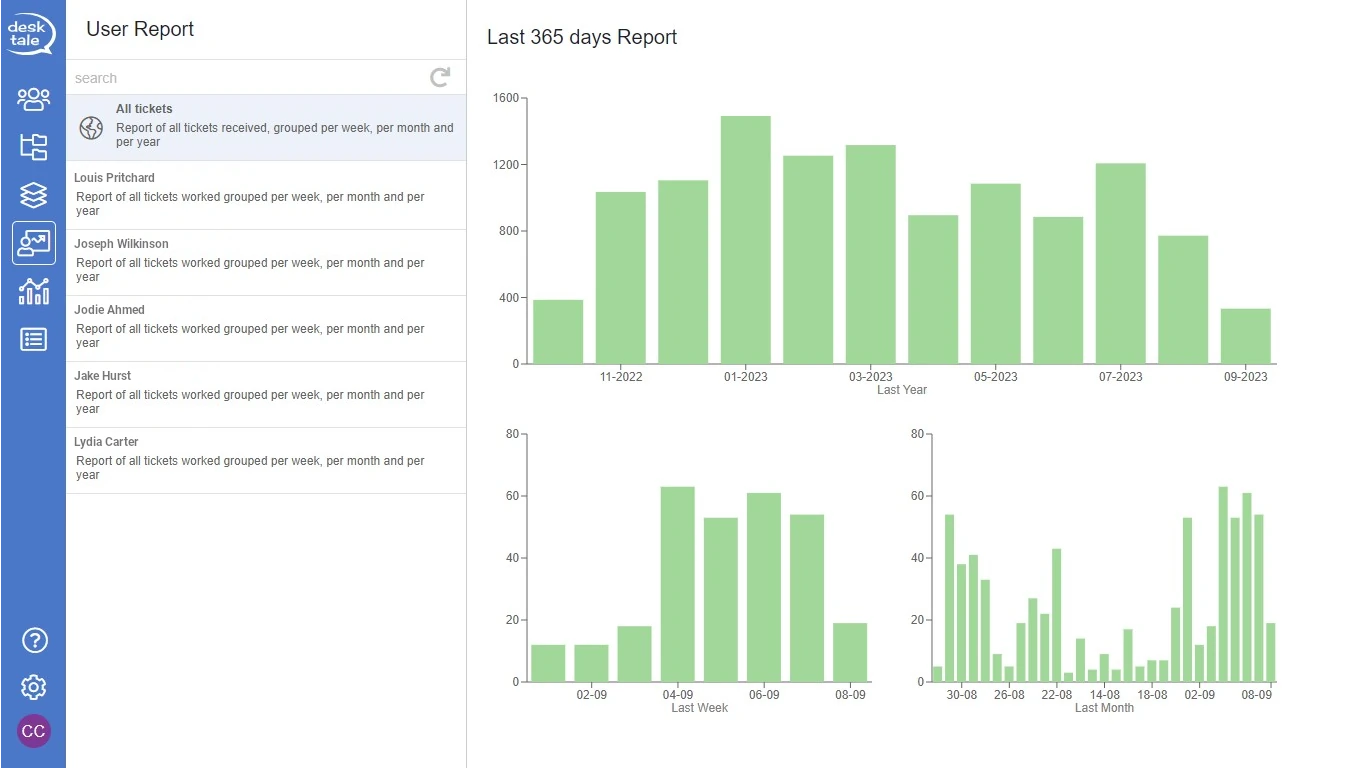This screenshot has height=768, width=1366.
Task: Click the refresh icon beside search
Action: pos(440,77)
